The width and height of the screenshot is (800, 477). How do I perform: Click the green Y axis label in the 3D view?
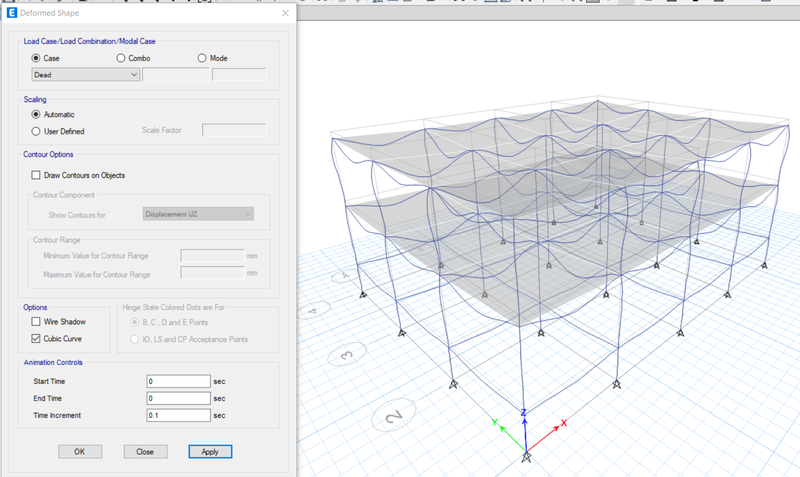(494, 422)
